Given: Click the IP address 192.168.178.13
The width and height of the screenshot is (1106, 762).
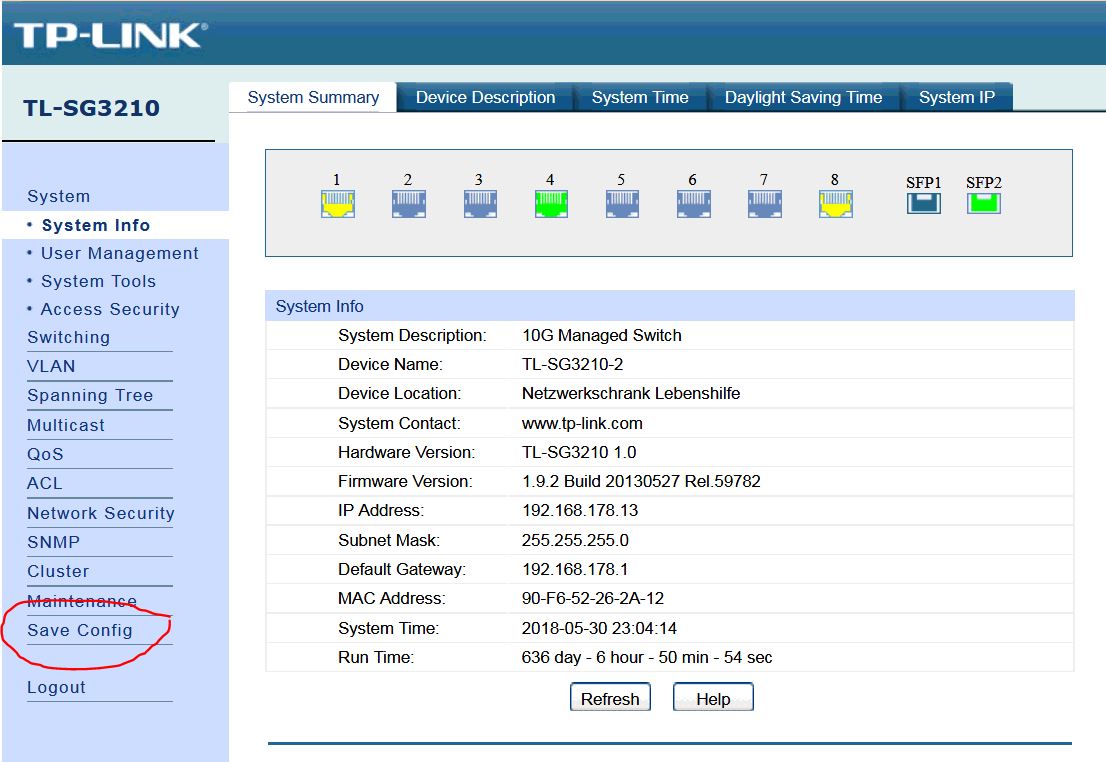Looking at the screenshot, I should 580,510.
